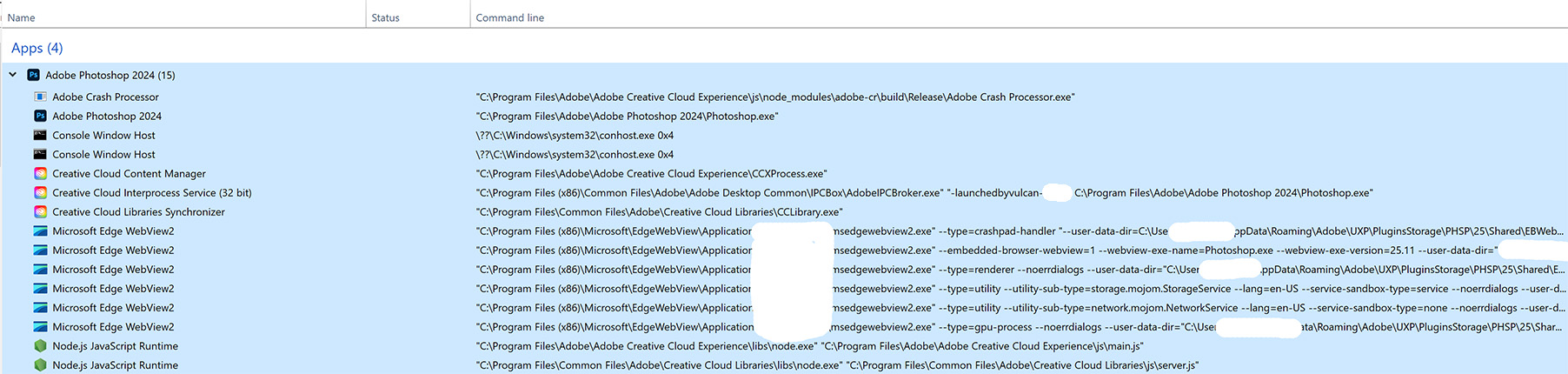Click Node.js icon for server.js row
Image resolution: width=1568 pixels, height=374 pixels.
click(x=40, y=364)
